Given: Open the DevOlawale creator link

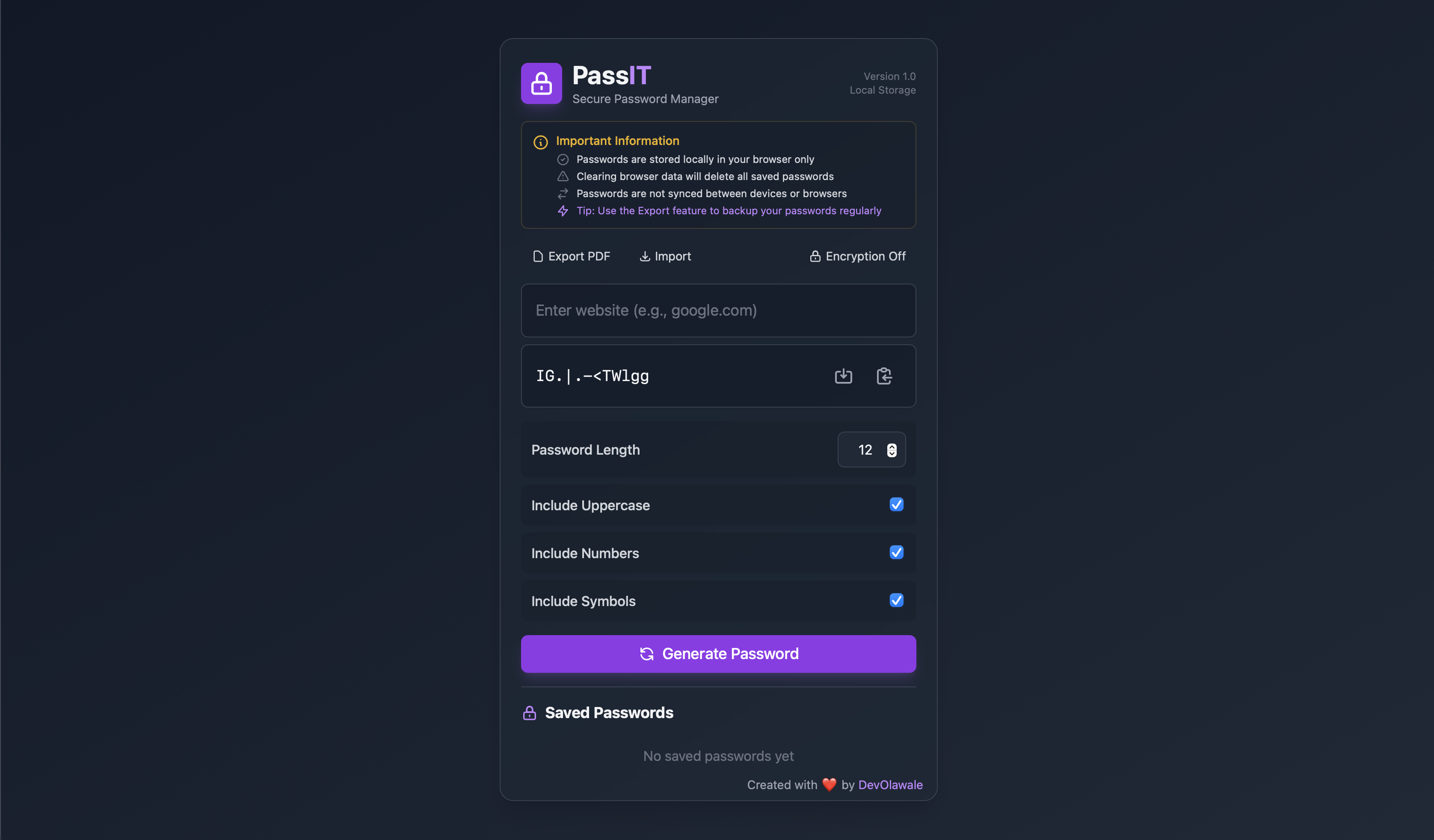Looking at the screenshot, I should [x=890, y=785].
